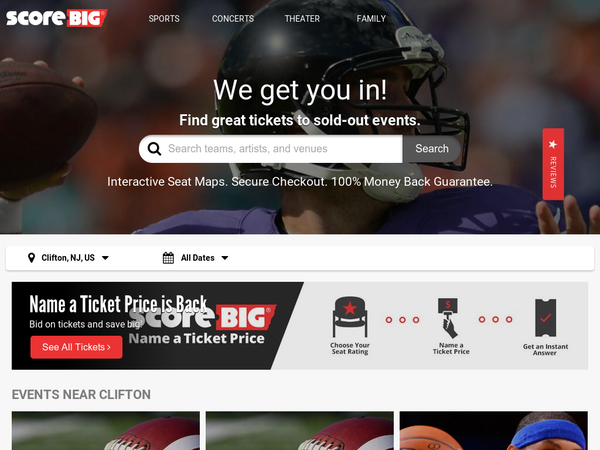Click the See All Tickets button
600x450 pixels.
point(77,347)
